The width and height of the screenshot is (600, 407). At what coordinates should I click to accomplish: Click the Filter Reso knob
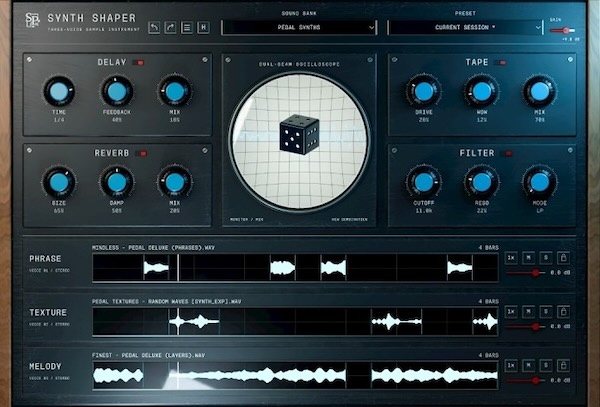(x=482, y=182)
